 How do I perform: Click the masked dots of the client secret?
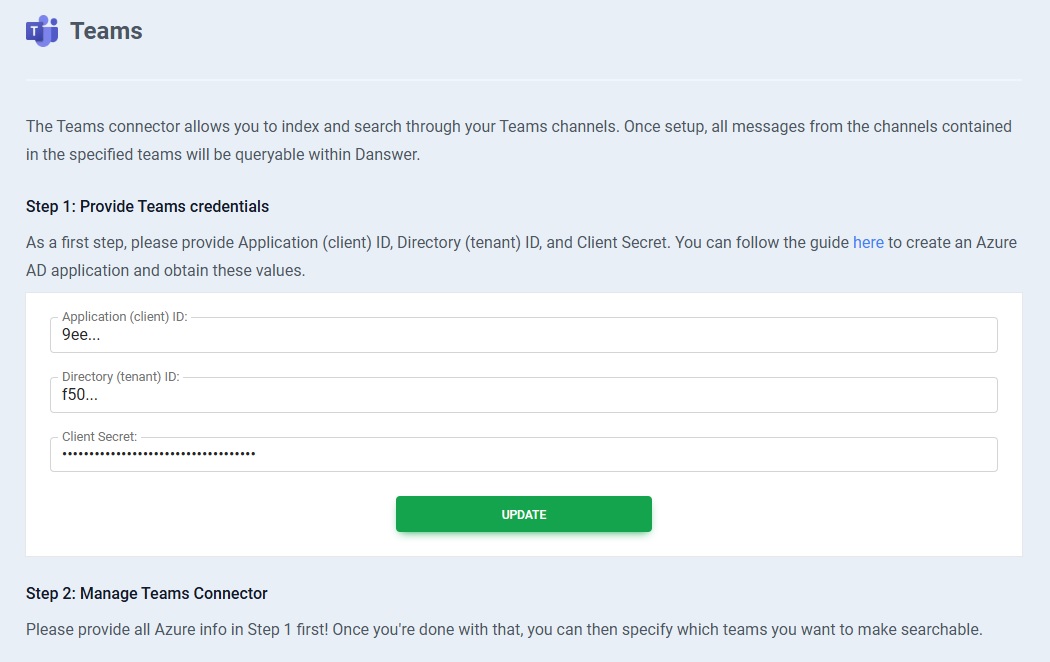point(158,454)
